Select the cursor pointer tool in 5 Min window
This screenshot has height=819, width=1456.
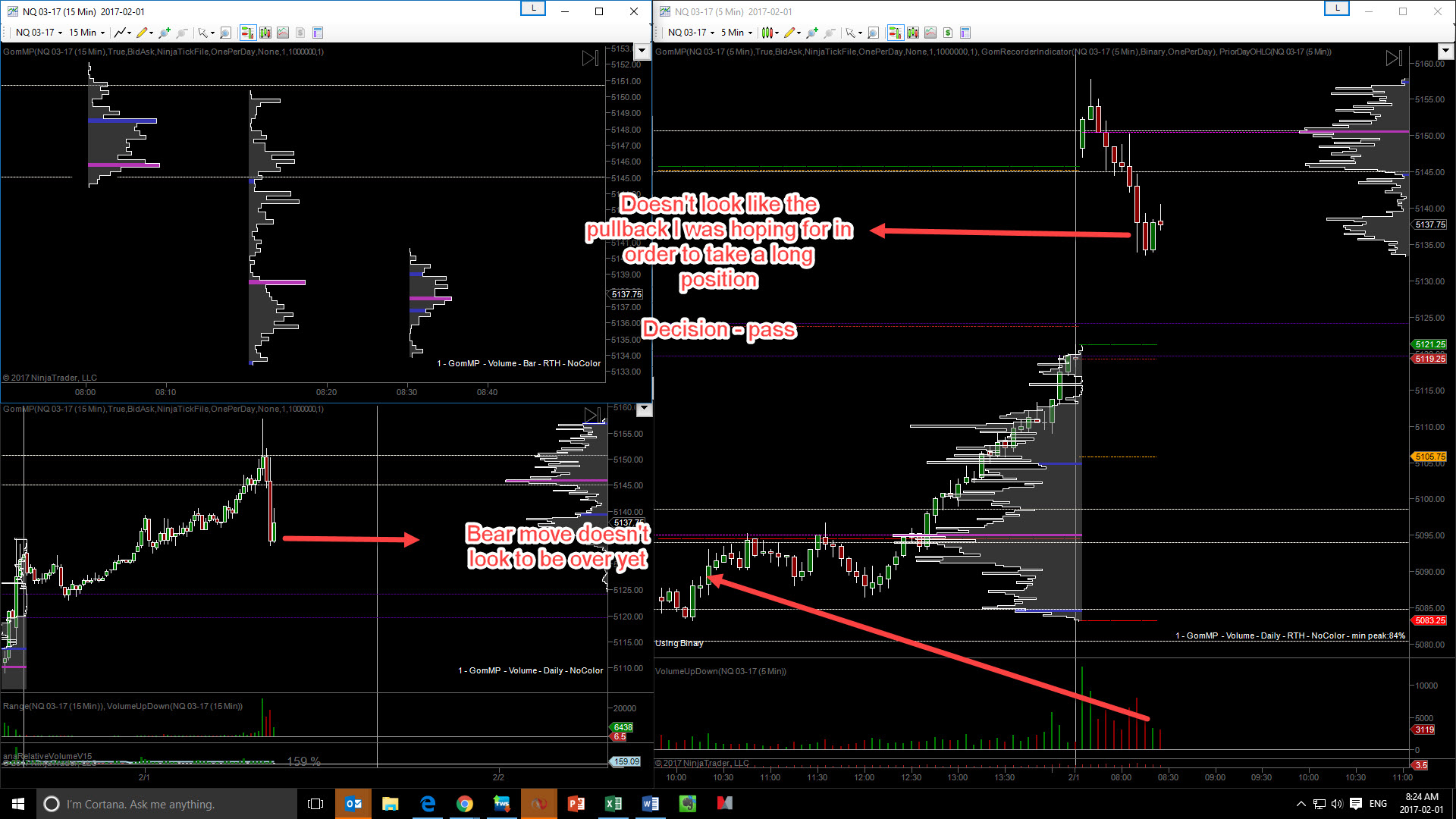pyautogui.click(x=850, y=33)
